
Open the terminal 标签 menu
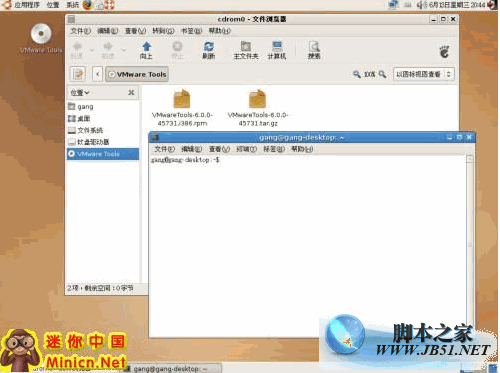pos(274,149)
